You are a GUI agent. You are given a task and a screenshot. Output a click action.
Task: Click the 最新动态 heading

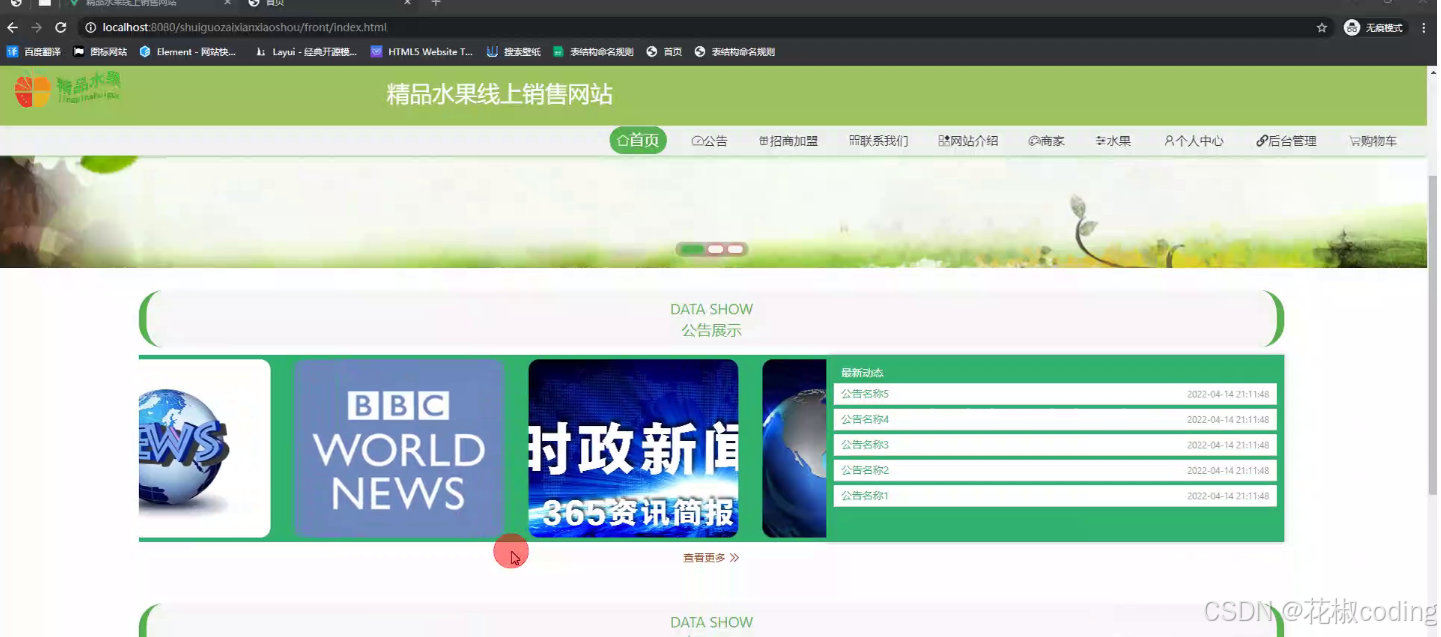862,373
